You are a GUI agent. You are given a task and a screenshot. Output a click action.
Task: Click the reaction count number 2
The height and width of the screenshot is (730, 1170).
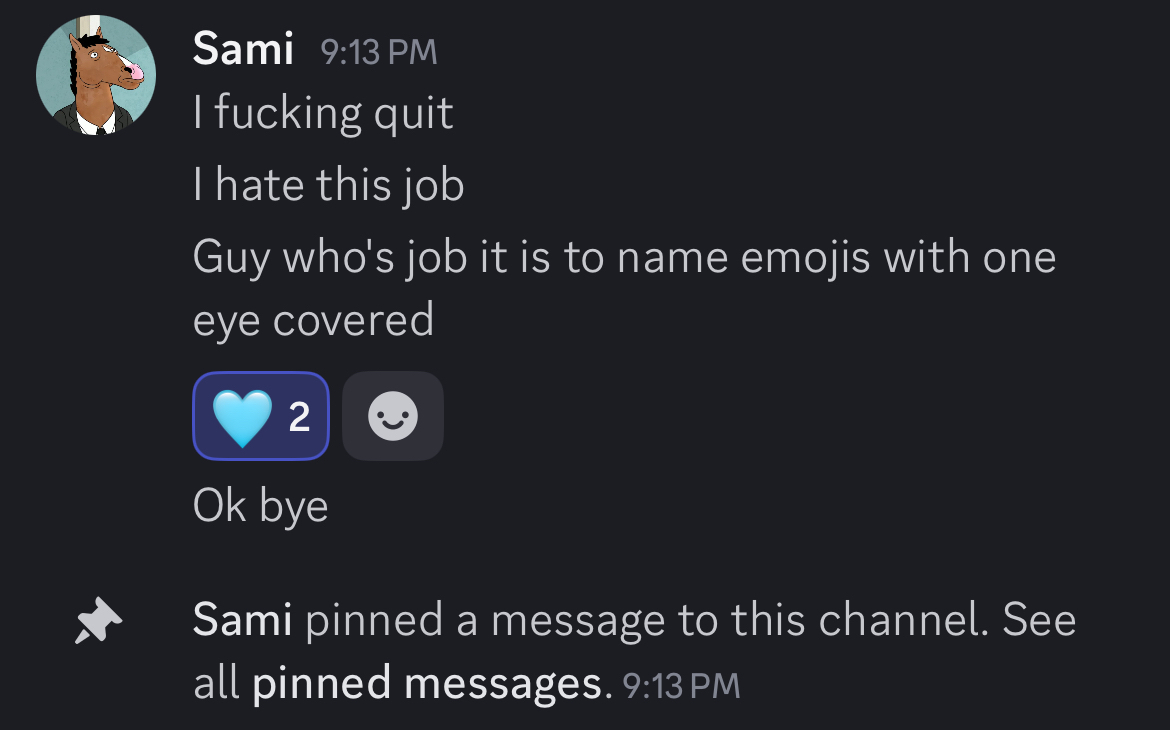299,417
